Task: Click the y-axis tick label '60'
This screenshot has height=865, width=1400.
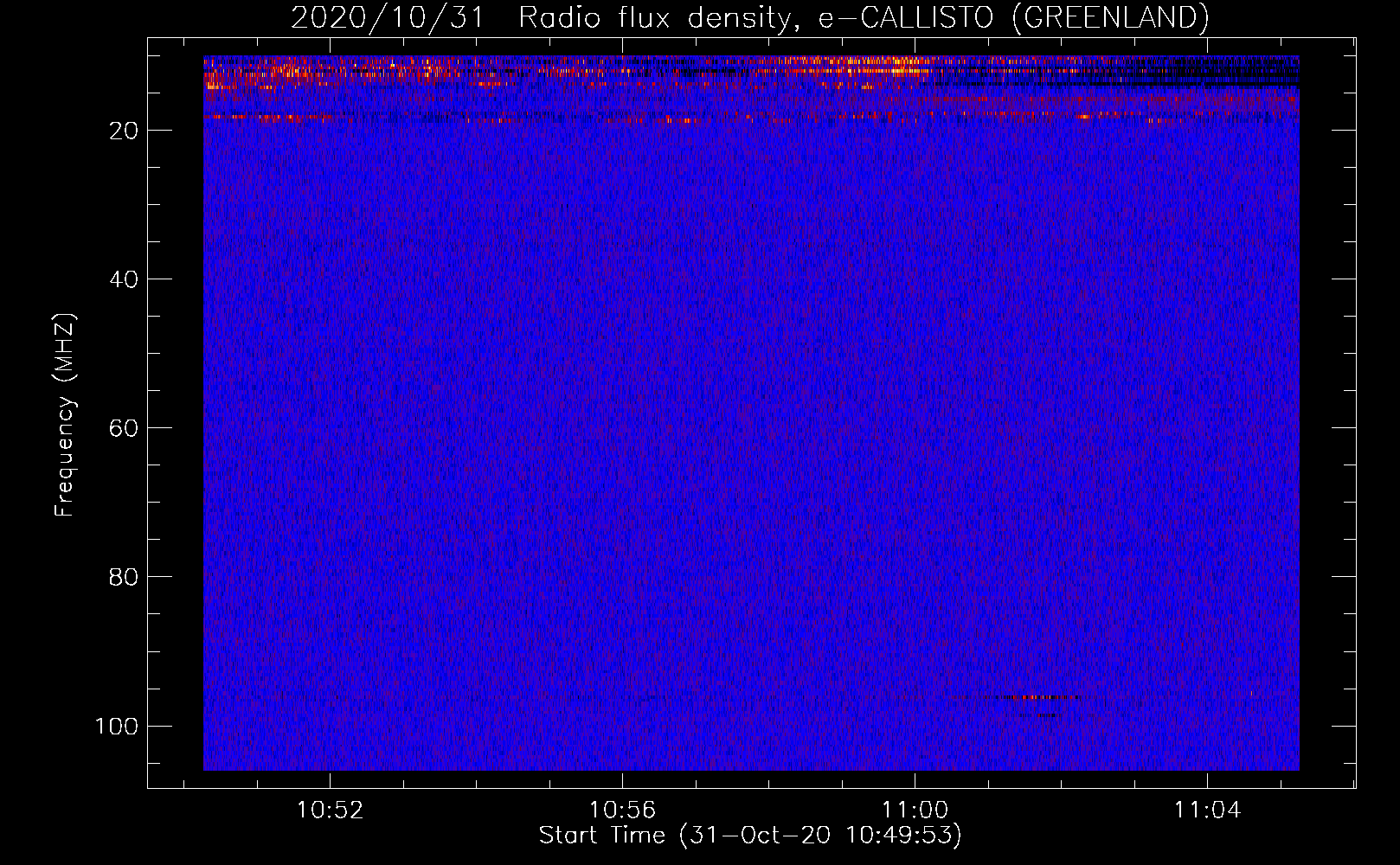Action: (124, 428)
